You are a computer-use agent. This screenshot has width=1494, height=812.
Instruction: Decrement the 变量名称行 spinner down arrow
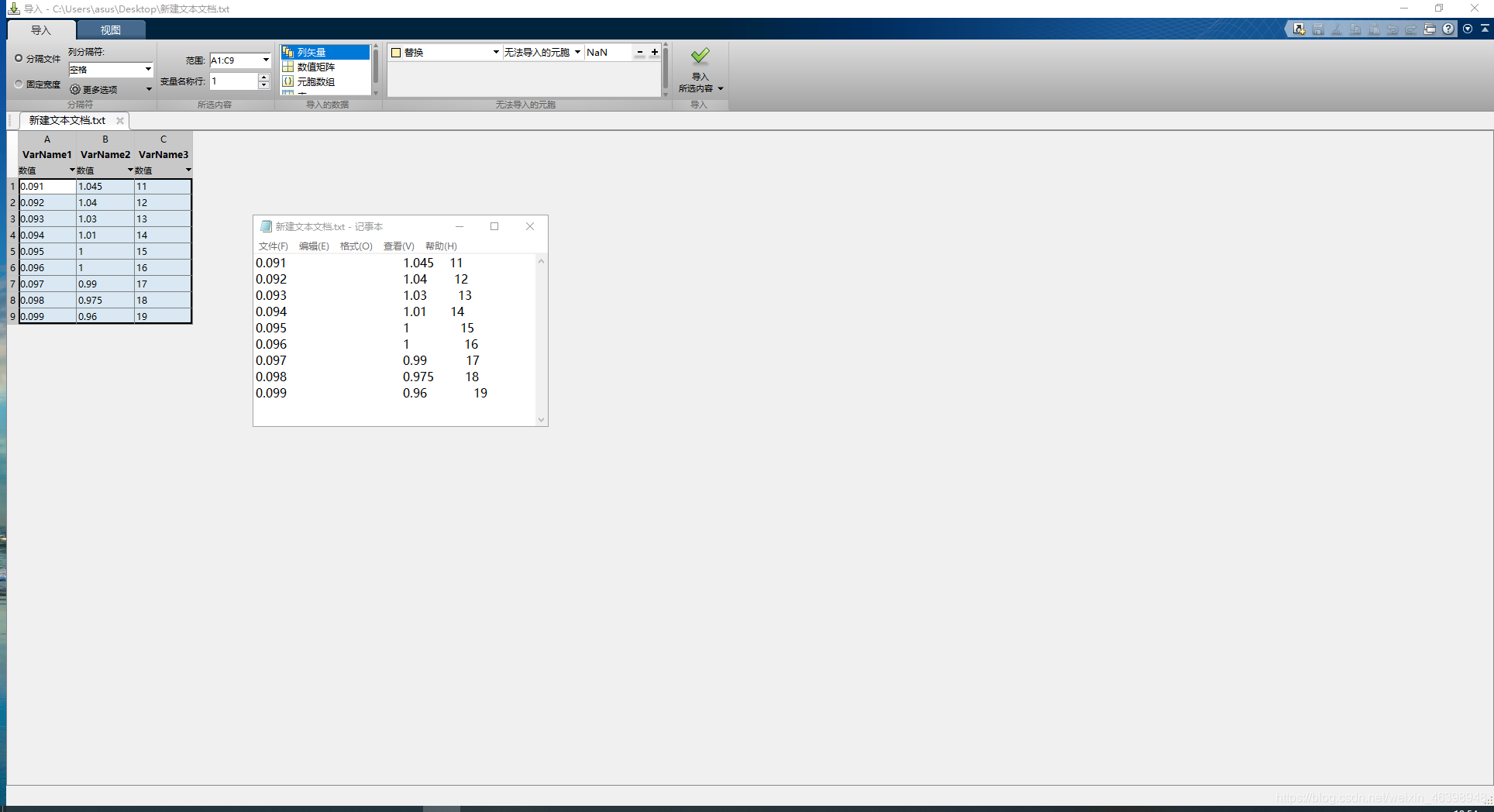[x=263, y=85]
